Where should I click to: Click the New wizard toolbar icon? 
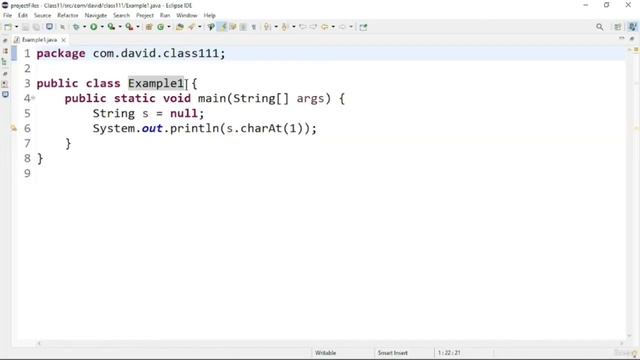pos(8,27)
